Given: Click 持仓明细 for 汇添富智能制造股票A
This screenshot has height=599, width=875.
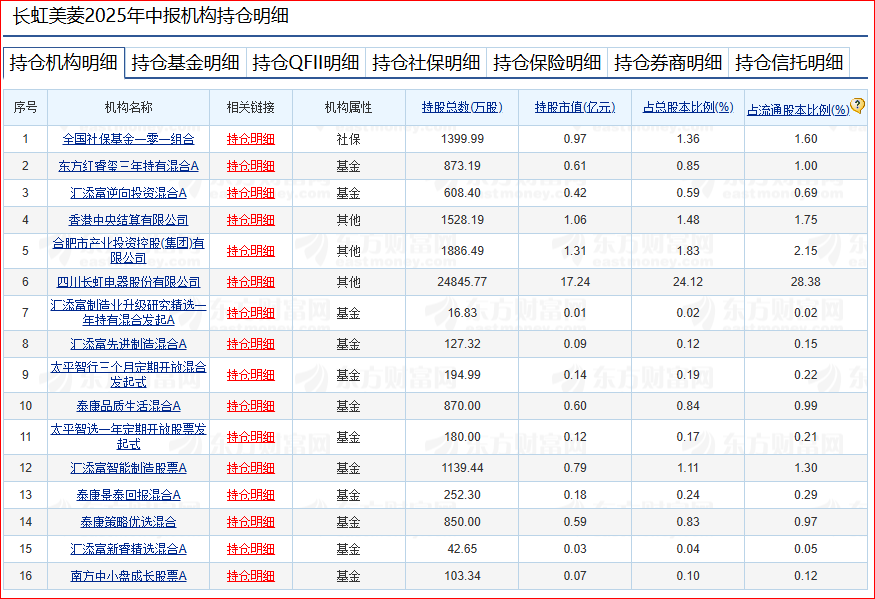Looking at the screenshot, I should (x=251, y=468).
